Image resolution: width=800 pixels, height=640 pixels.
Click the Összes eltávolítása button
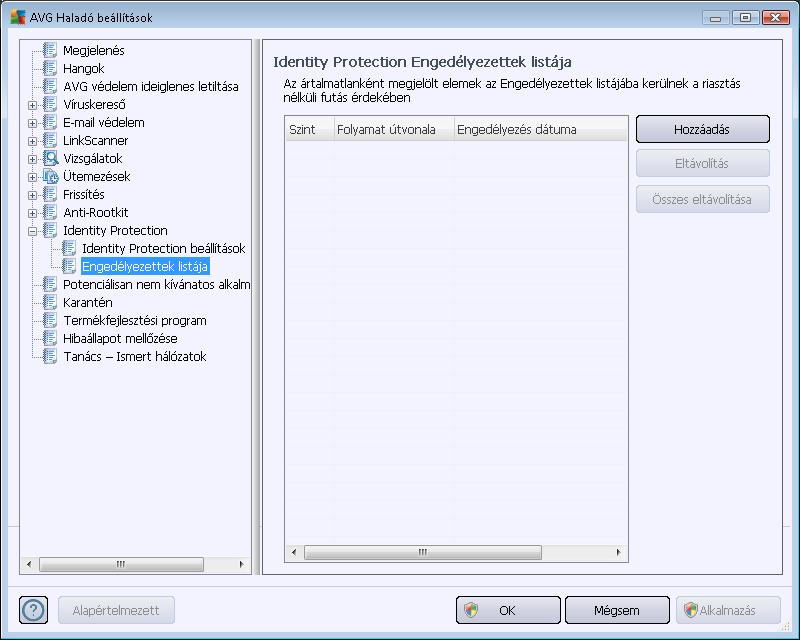tap(703, 199)
